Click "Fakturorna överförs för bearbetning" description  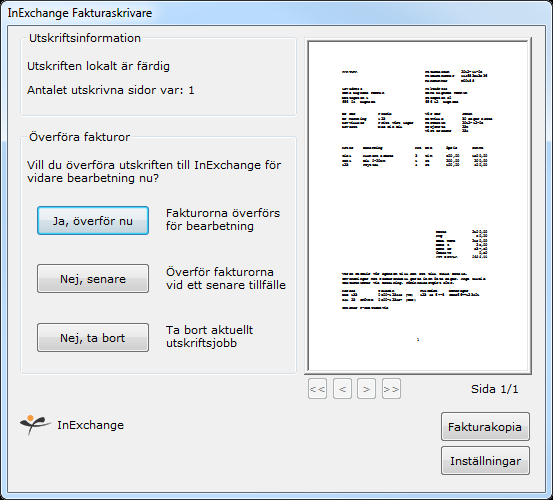(223, 219)
